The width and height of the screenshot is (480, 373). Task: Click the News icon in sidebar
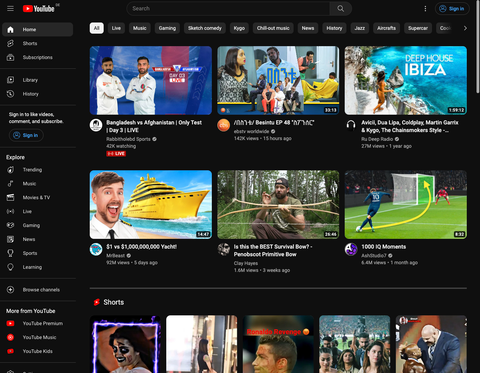point(10,239)
